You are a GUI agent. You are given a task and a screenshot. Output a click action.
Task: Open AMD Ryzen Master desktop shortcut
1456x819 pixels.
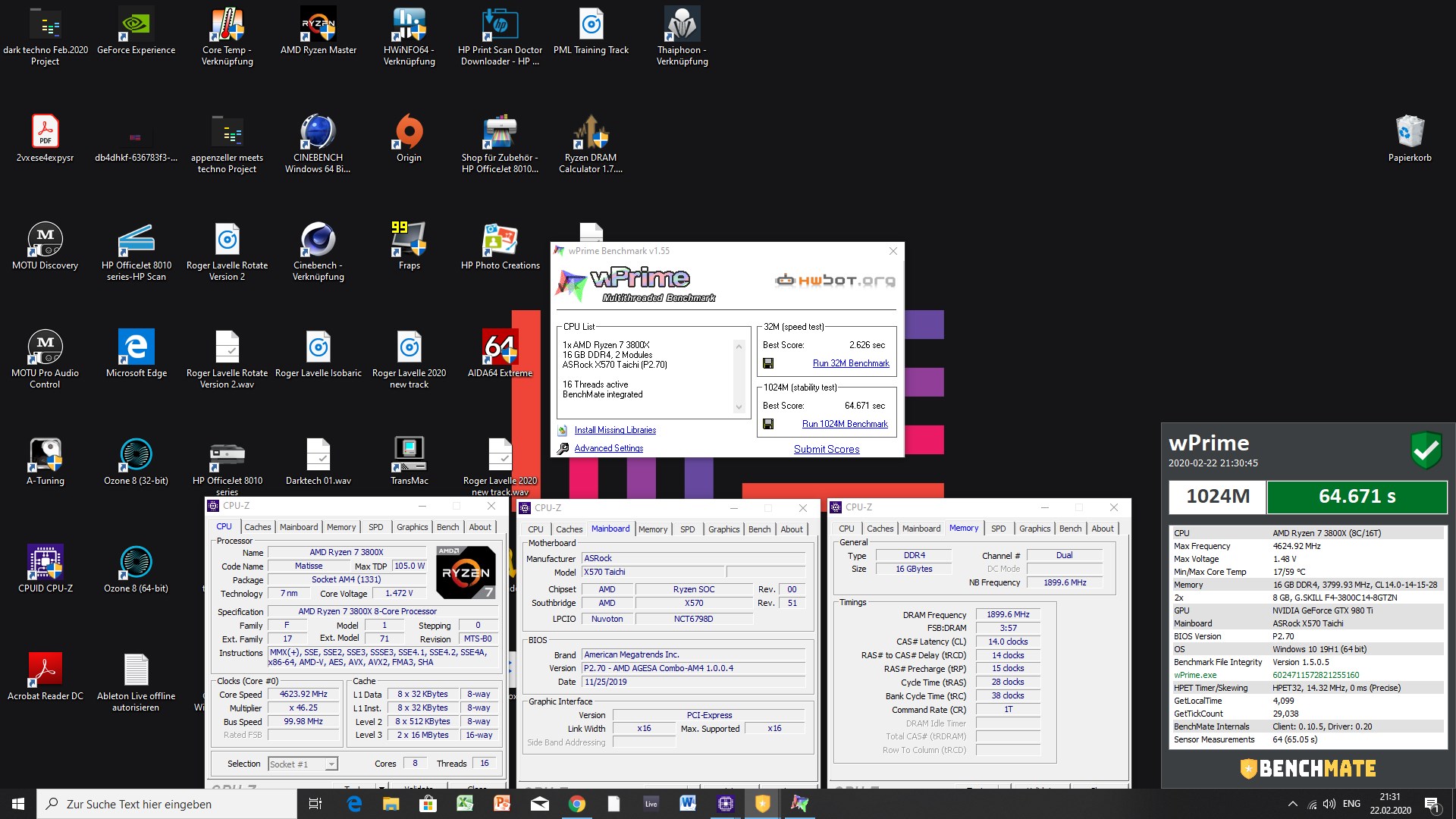tap(318, 32)
